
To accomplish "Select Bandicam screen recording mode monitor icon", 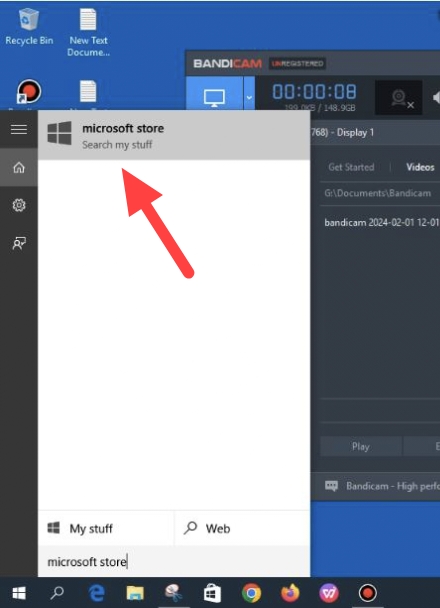I will click(214, 96).
